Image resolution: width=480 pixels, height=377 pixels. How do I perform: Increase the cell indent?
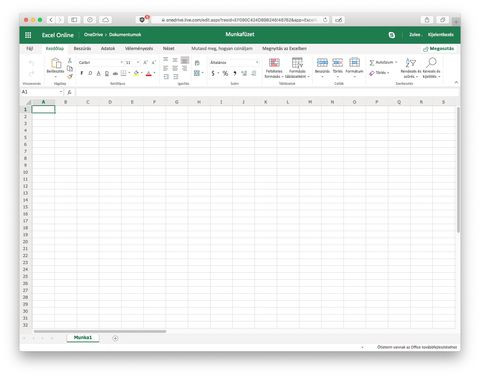tap(176, 77)
